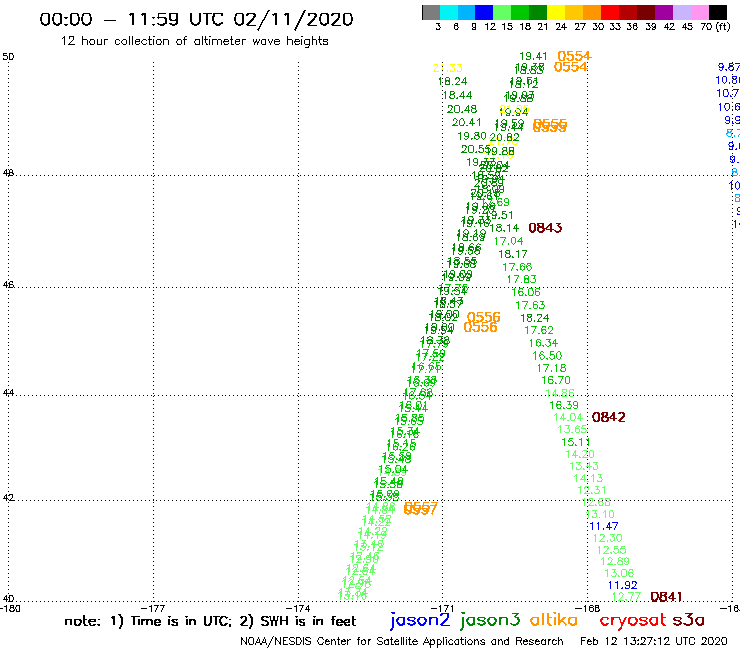Select the purple swatch in the color scale
740x650 pixels.
[x=664, y=12]
